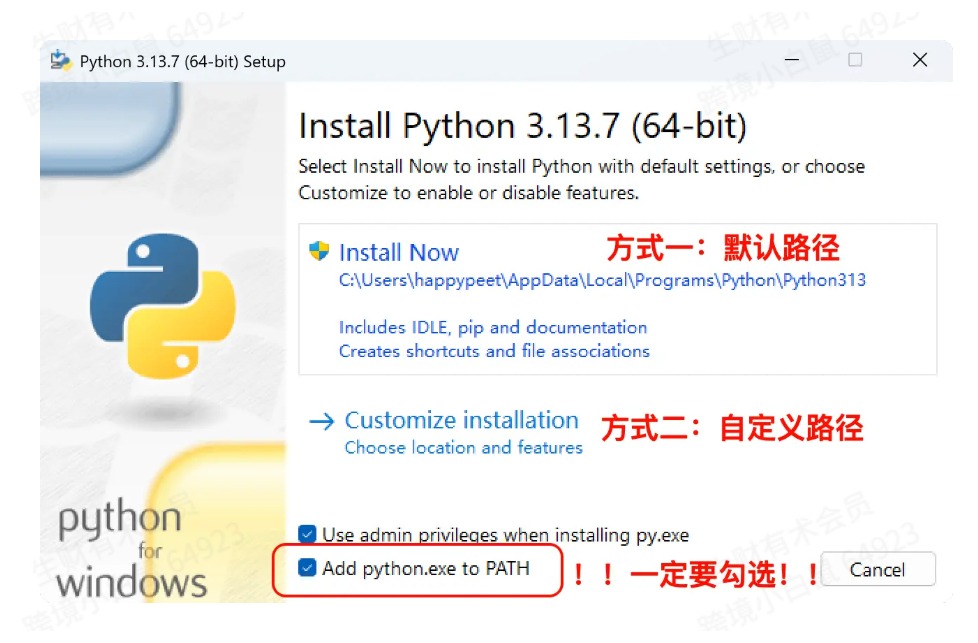This screenshot has width=978, height=643.
Task: Click the Cancel button
Action: click(878, 569)
